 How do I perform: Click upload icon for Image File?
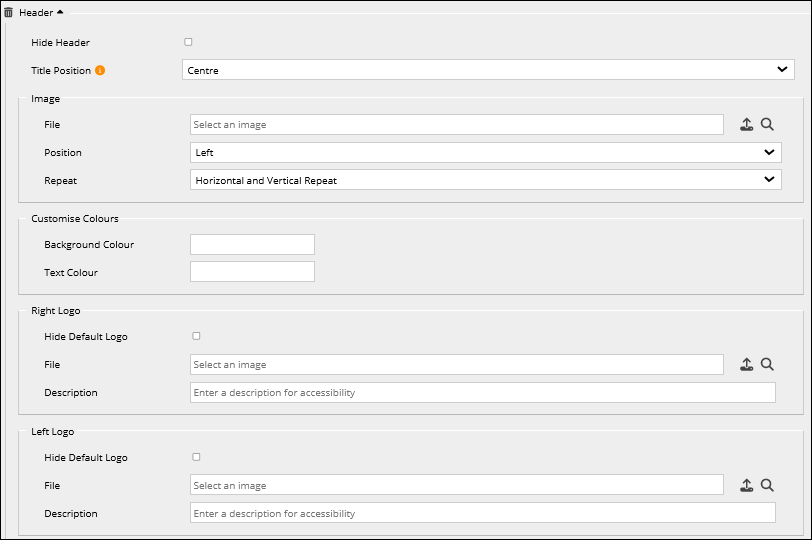[x=746, y=125]
